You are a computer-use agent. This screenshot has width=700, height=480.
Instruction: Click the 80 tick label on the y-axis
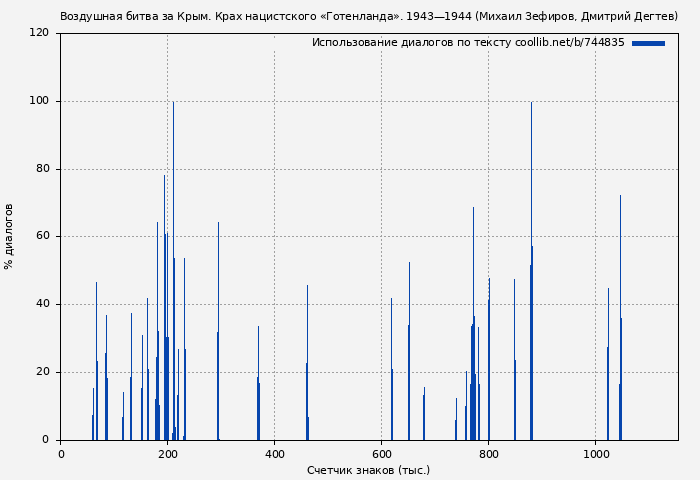(x=42, y=169)
